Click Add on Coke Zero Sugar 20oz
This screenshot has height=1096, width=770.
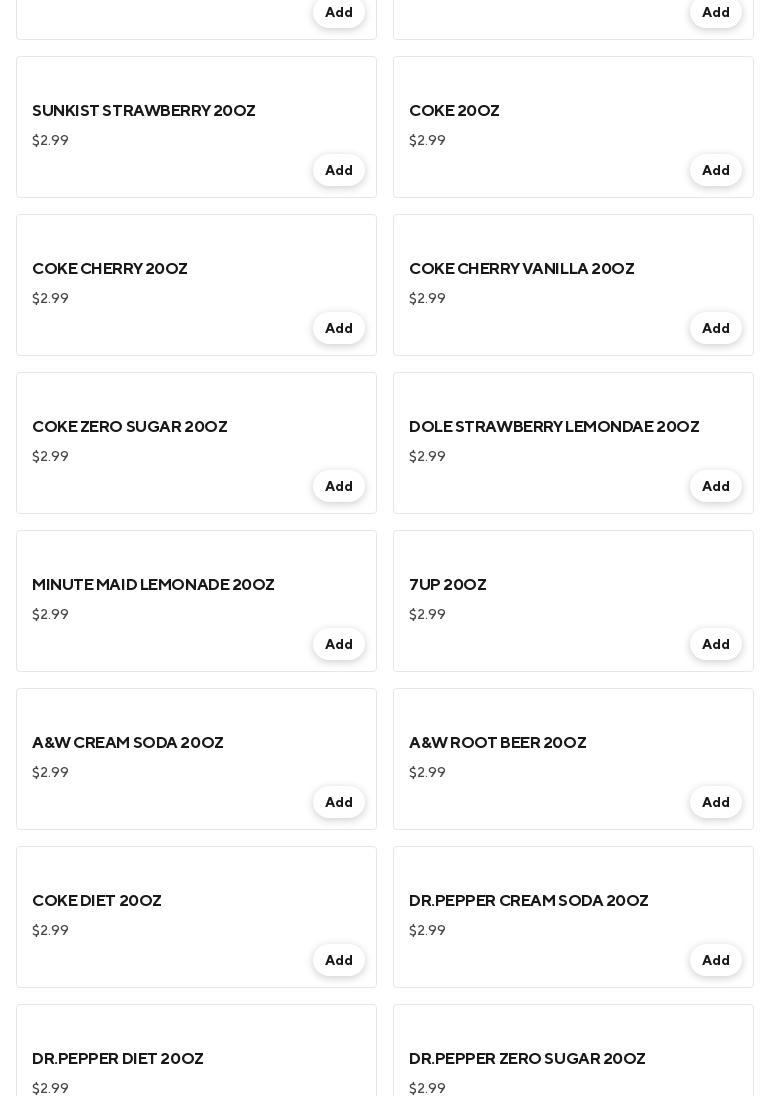pyautogui.click(x=338, y=486)
